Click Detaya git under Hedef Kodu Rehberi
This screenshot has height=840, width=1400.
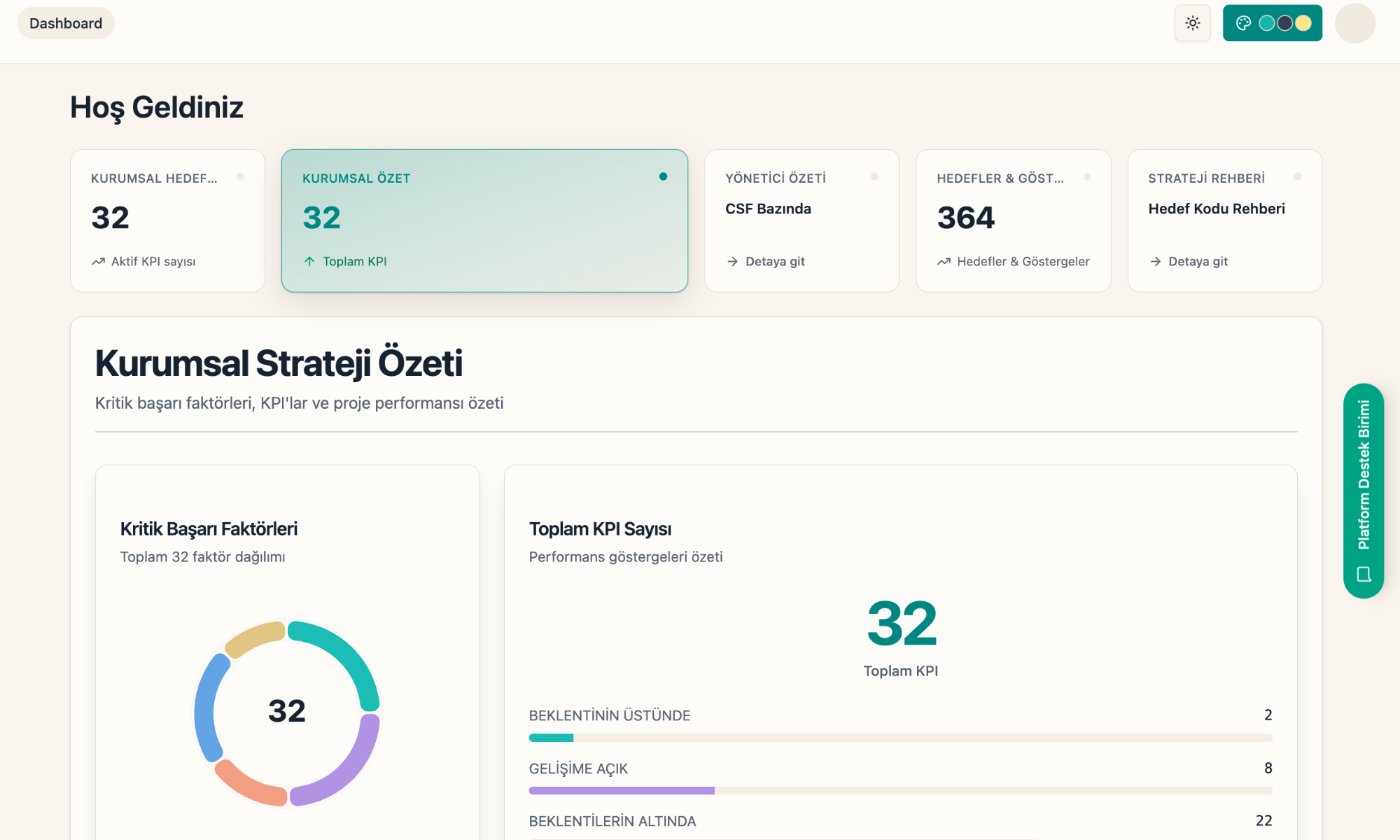pyautogui.click(x=1198, y=262)
